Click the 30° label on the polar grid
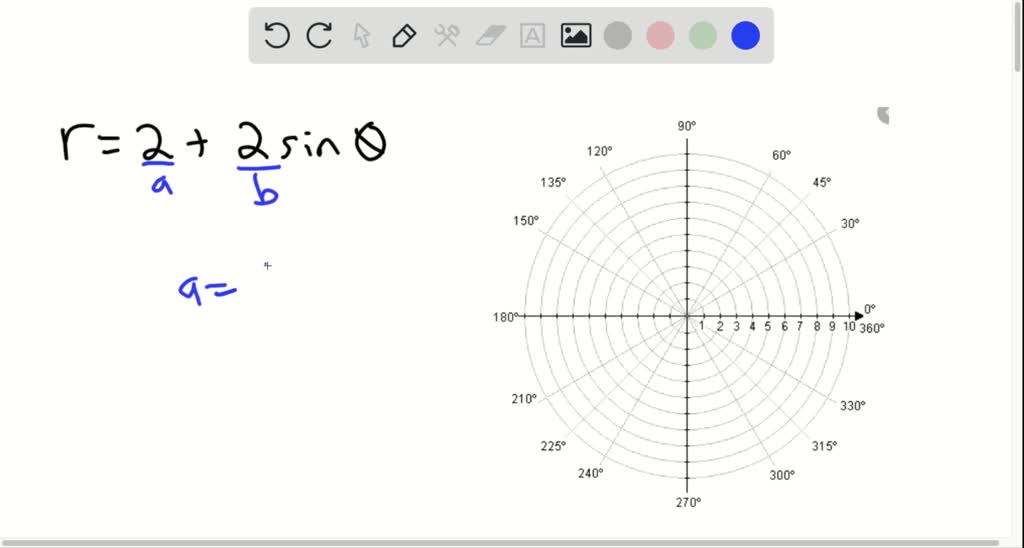 850,223
